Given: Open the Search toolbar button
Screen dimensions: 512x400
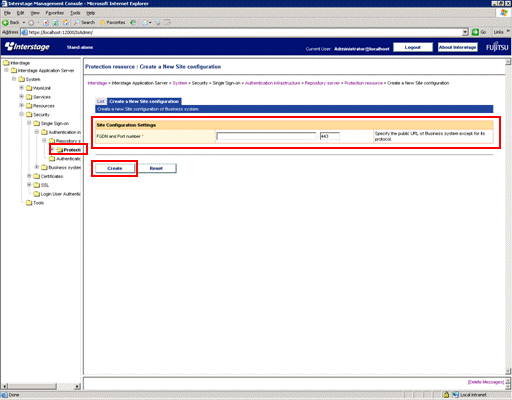Looking at the screenshot, I should coord(84,22).
